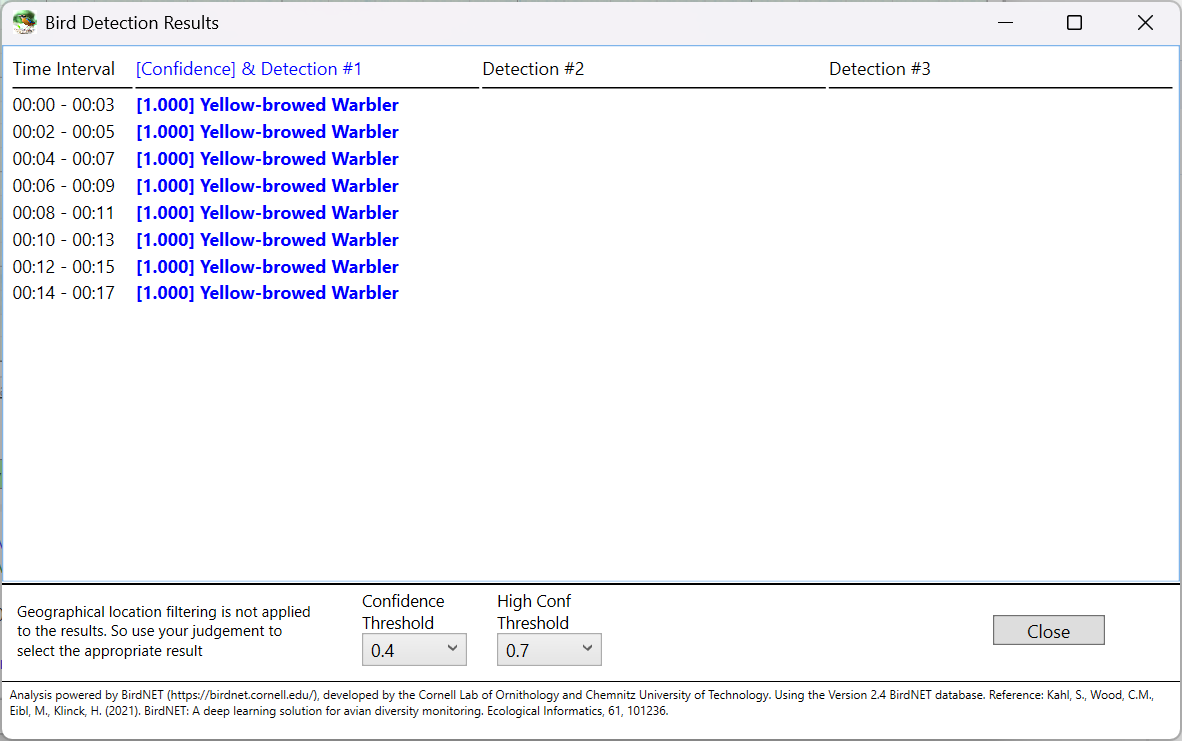Click the High Conf Threshold label

pyautogui.click(x=534, y=612)
